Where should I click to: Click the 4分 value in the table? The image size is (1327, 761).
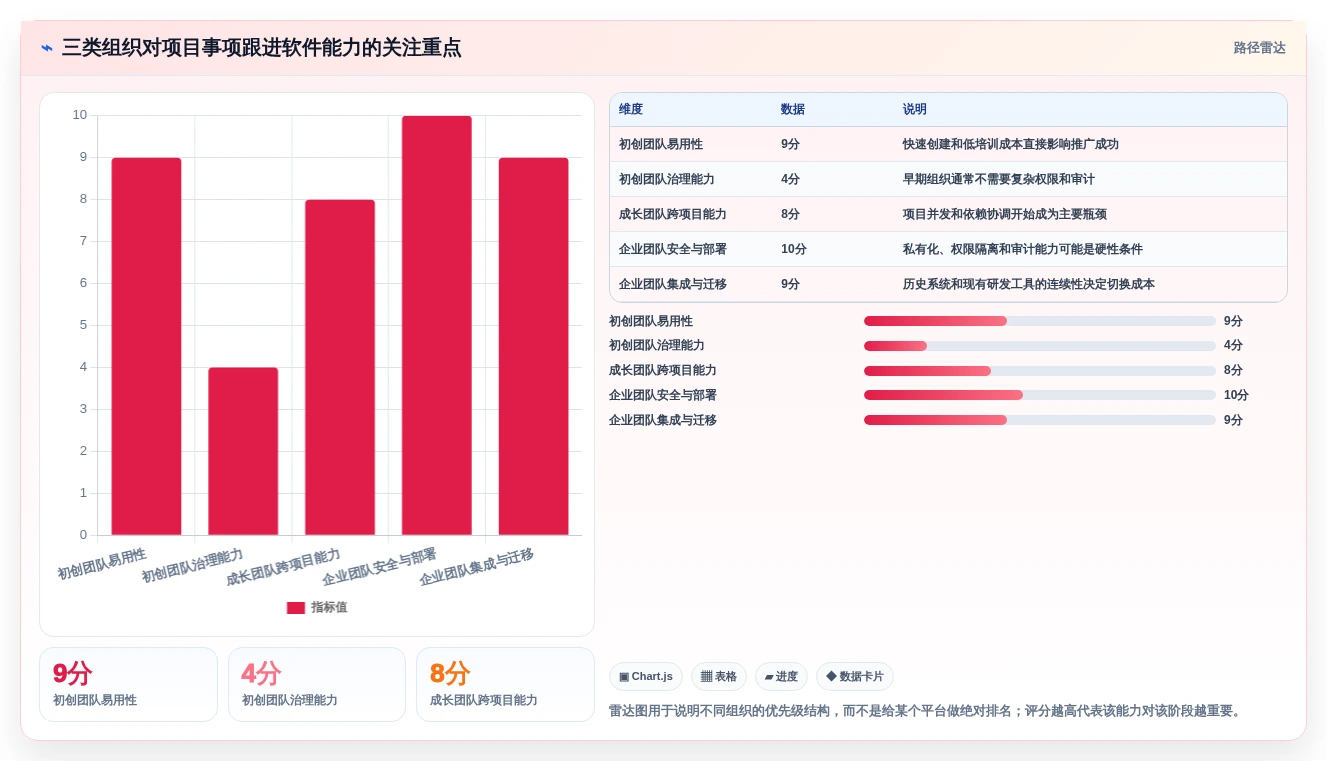[x=791, y=179]
